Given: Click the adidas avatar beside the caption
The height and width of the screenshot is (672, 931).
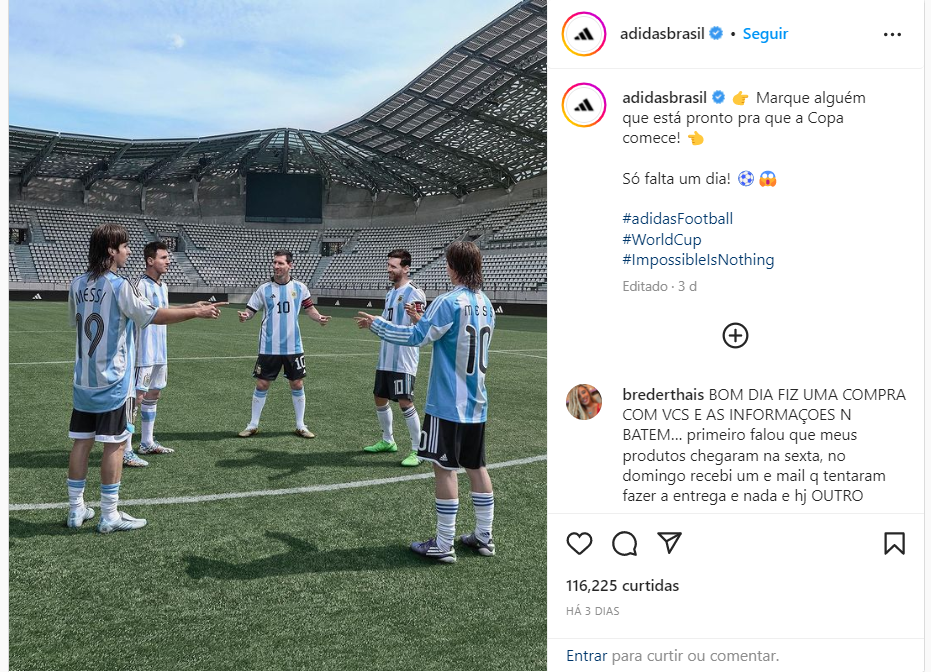Looking at the screenshot, I should click(584, 105).
